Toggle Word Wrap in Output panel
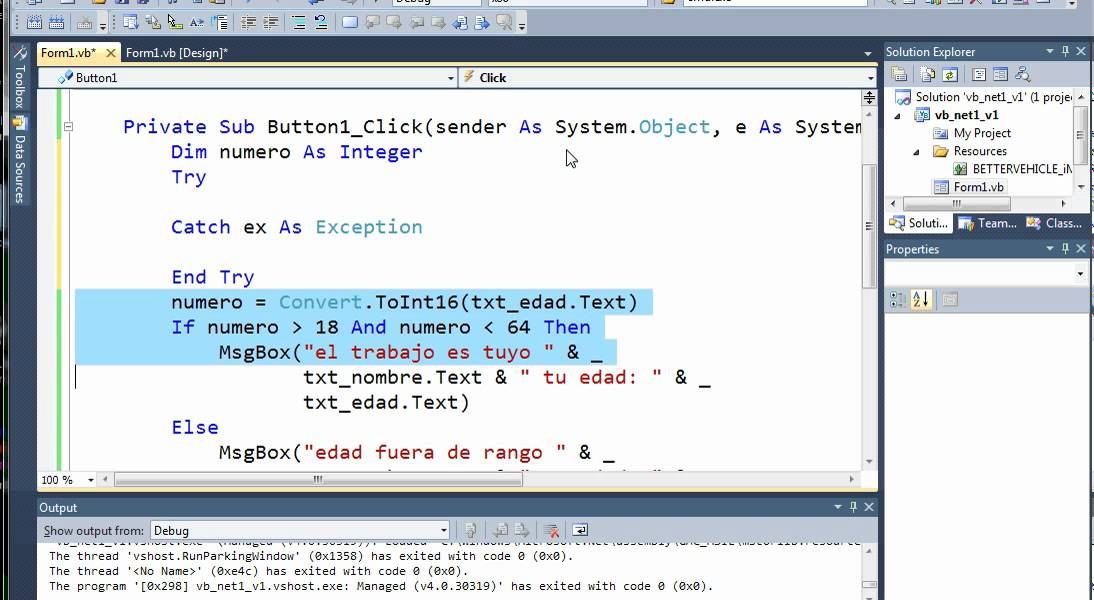Image resolution: width=1094 pixels, height=600 pixels. [580, 530]
